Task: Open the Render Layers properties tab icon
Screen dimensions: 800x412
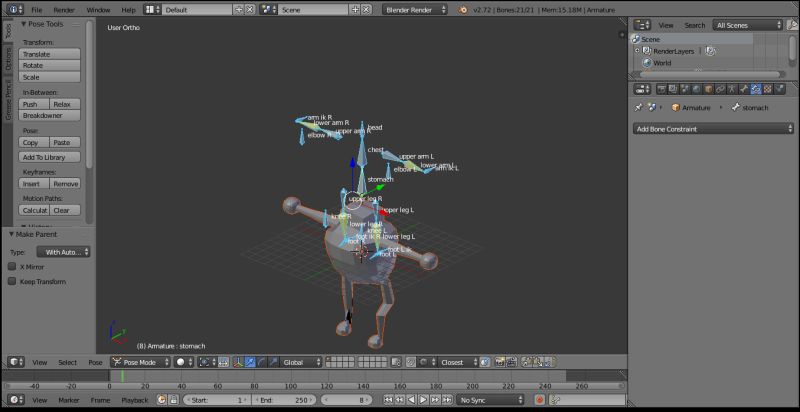Action: tap(673, 89)
